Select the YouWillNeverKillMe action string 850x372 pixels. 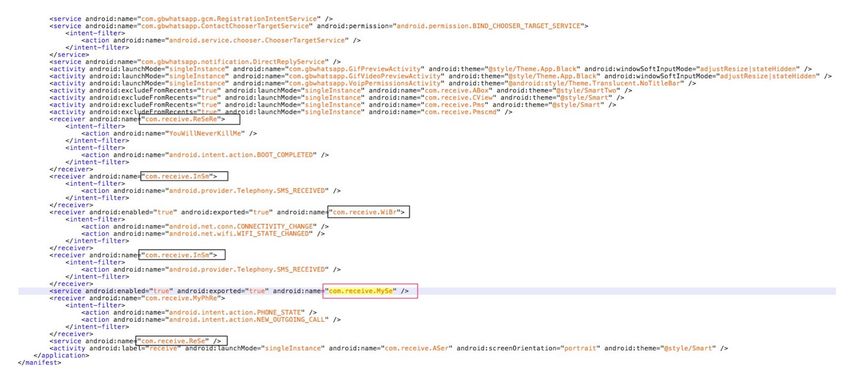click(205, 133)
